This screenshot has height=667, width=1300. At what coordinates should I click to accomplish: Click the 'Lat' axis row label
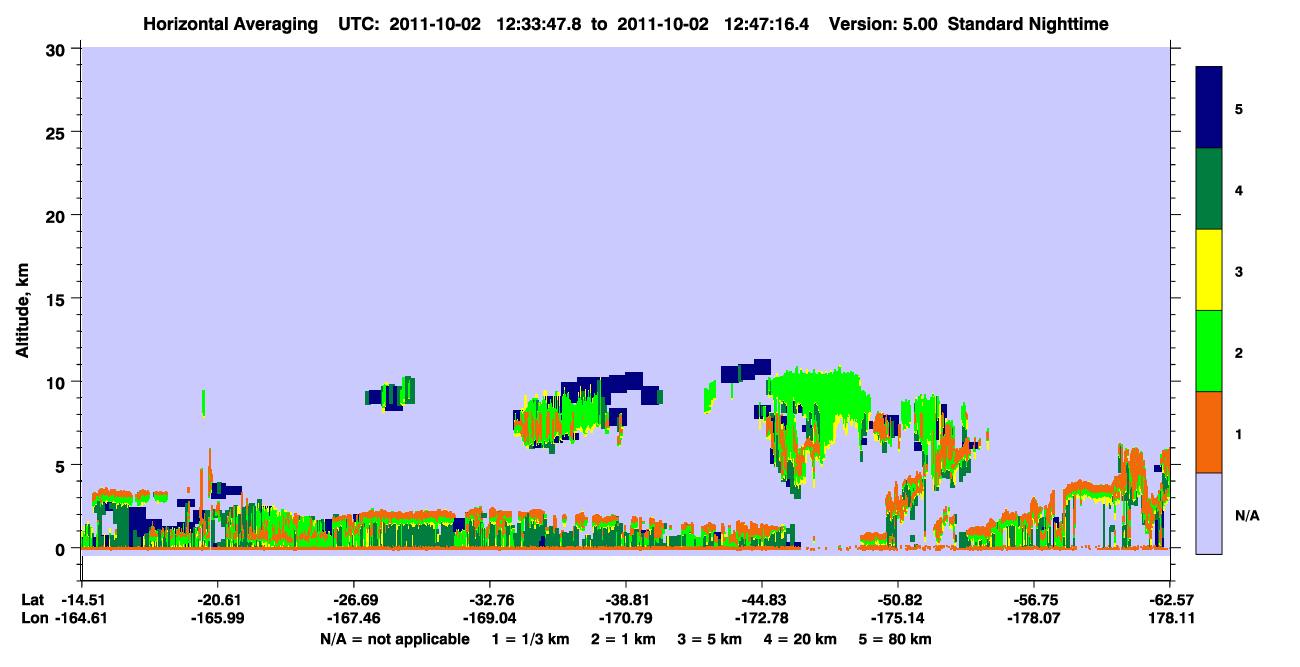(31, 600)
